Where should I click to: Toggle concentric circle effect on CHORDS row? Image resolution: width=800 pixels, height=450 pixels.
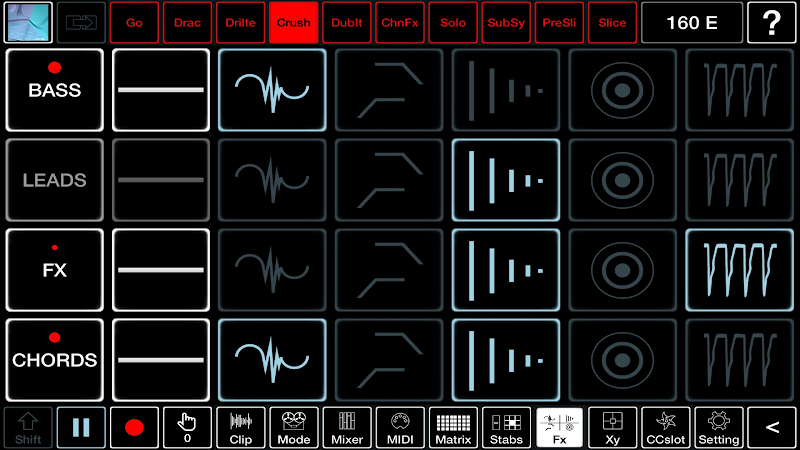tap(622, 360)
